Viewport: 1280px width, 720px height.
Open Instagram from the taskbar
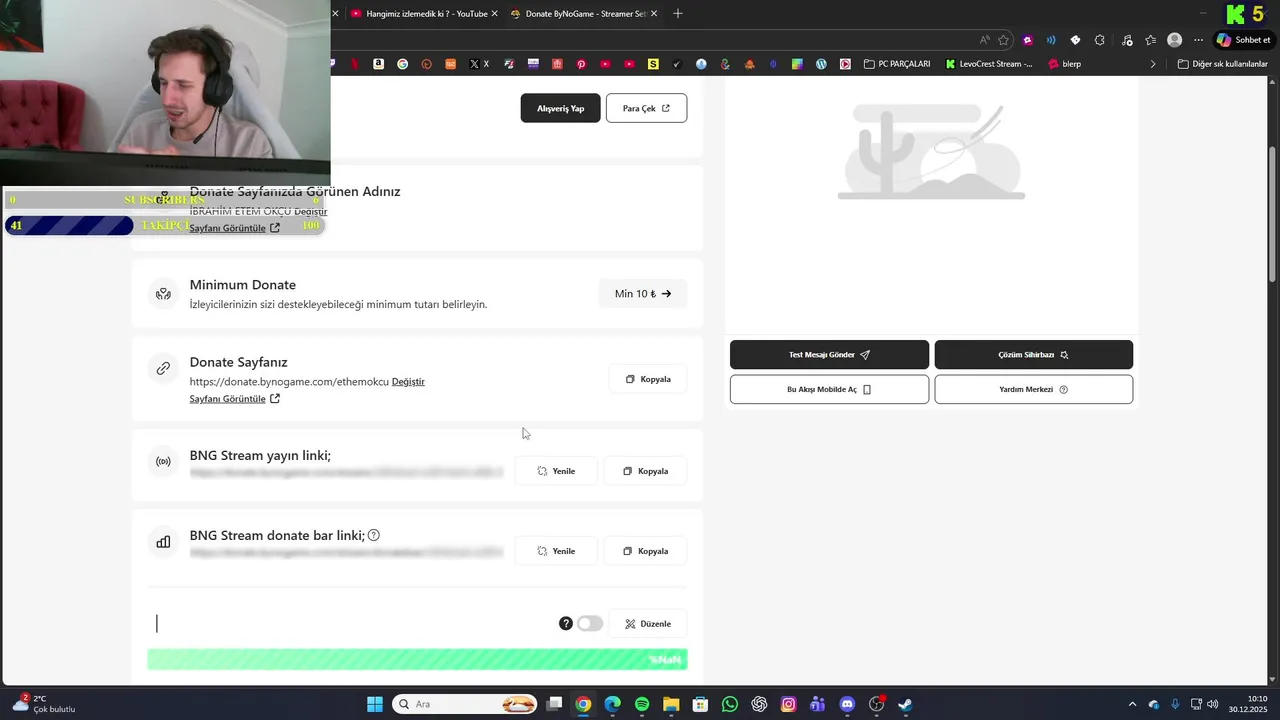click(788, 704)
